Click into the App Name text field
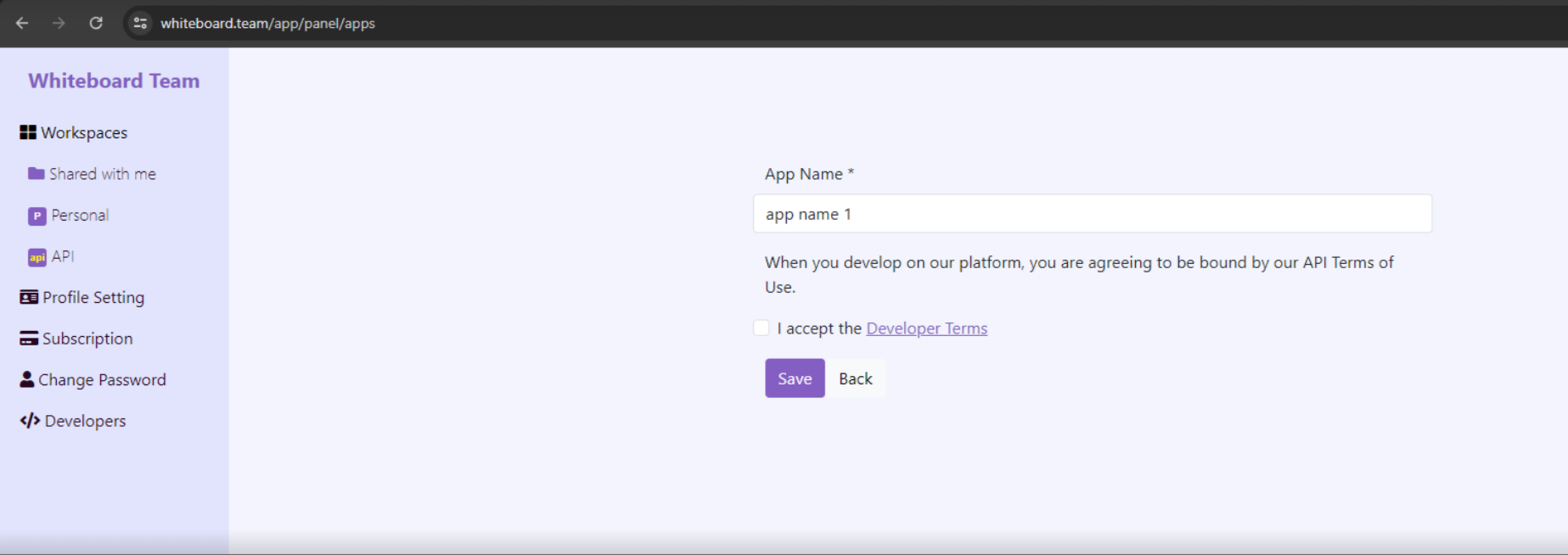The image size is (1568, 555). tap(1092, 214)
